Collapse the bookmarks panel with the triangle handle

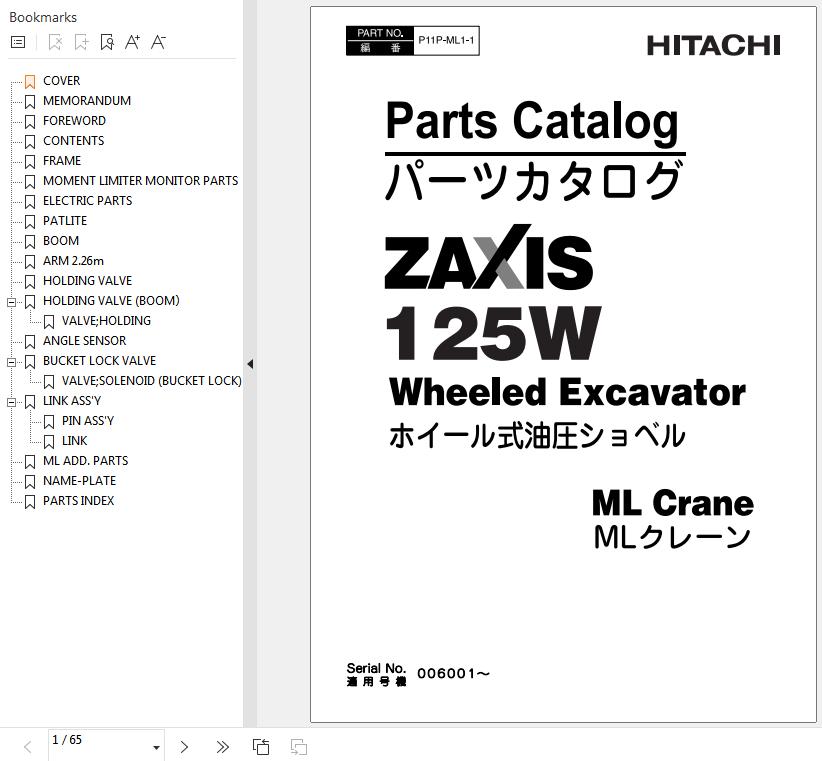(250, 364)
